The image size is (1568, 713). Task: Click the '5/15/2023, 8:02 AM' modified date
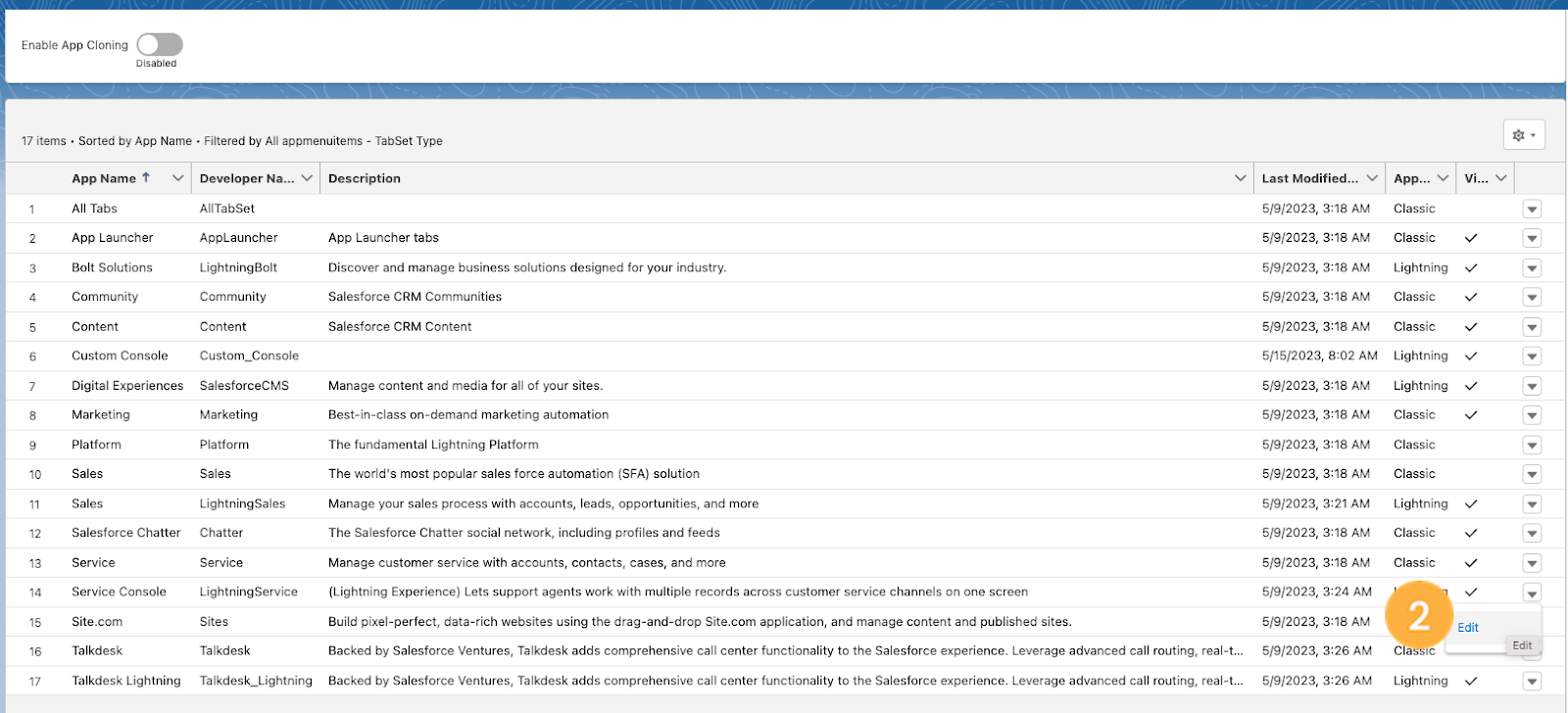point(1320,356)
